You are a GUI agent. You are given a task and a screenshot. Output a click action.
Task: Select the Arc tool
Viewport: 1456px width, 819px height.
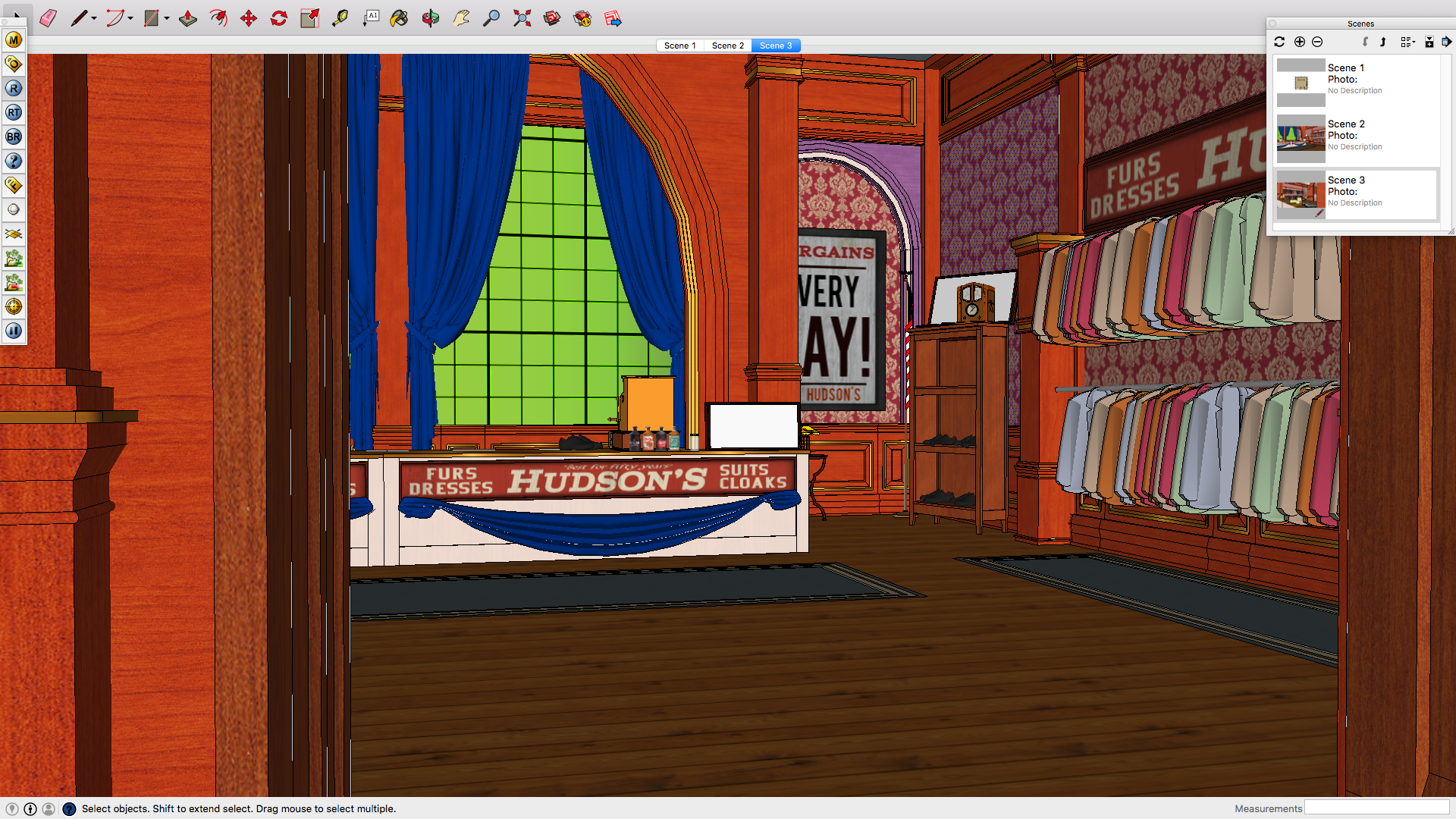click(x=115, y=18)
